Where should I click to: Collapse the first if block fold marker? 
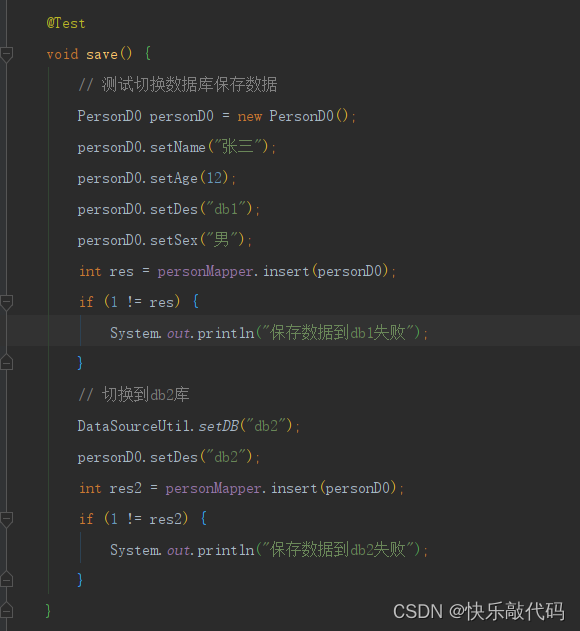[x=6, y=303]
